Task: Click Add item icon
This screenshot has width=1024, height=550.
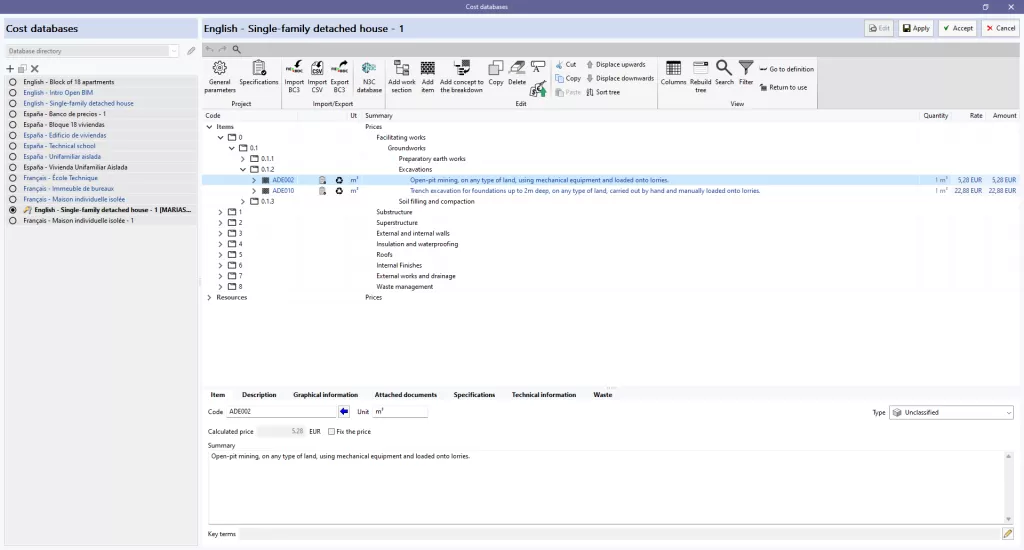Action: pos(428,76)
